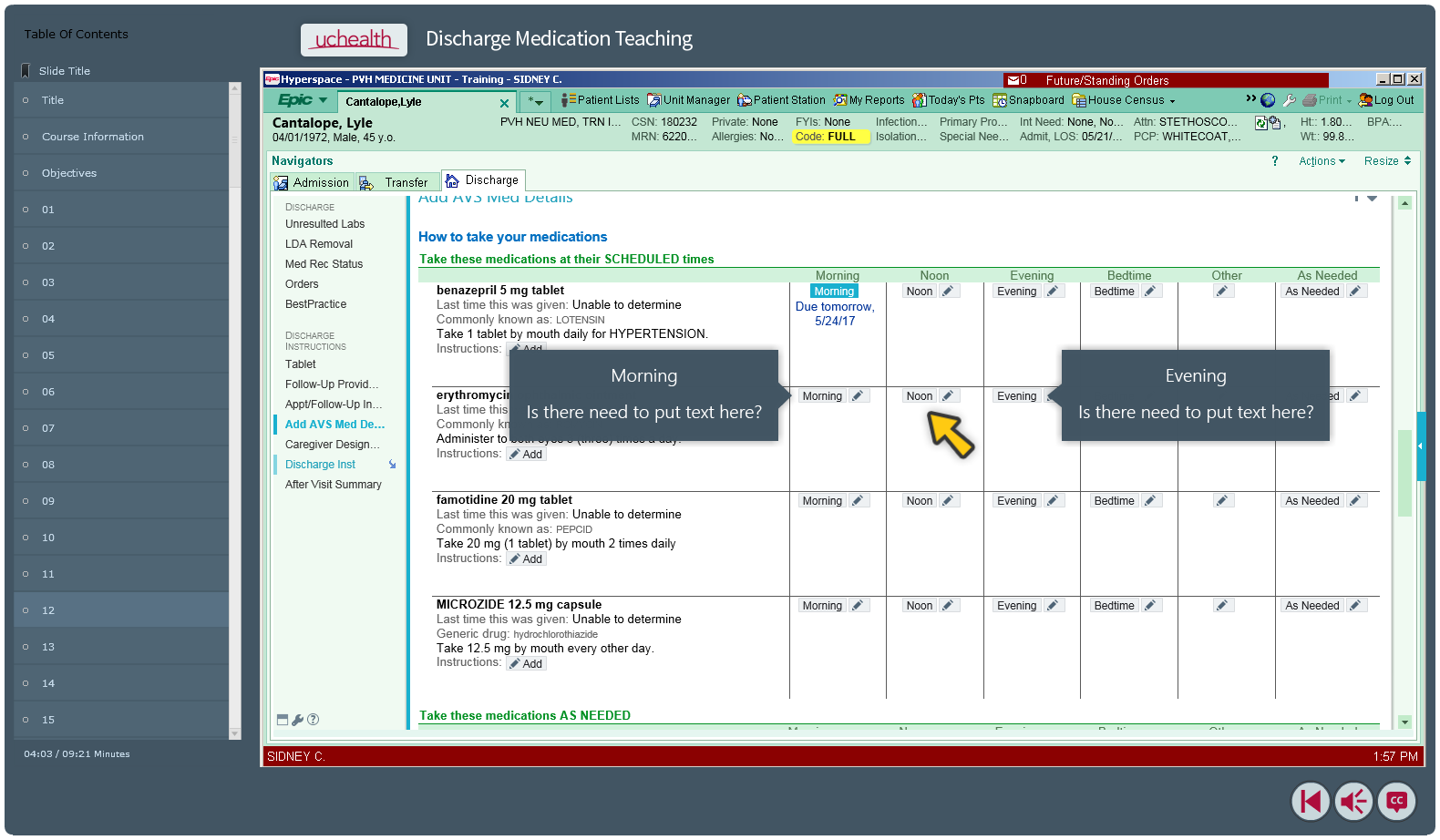The image size is (1440, 840).
Task: Toggle Bedtime for MICROZIDE capsule
Action: 1114,606
